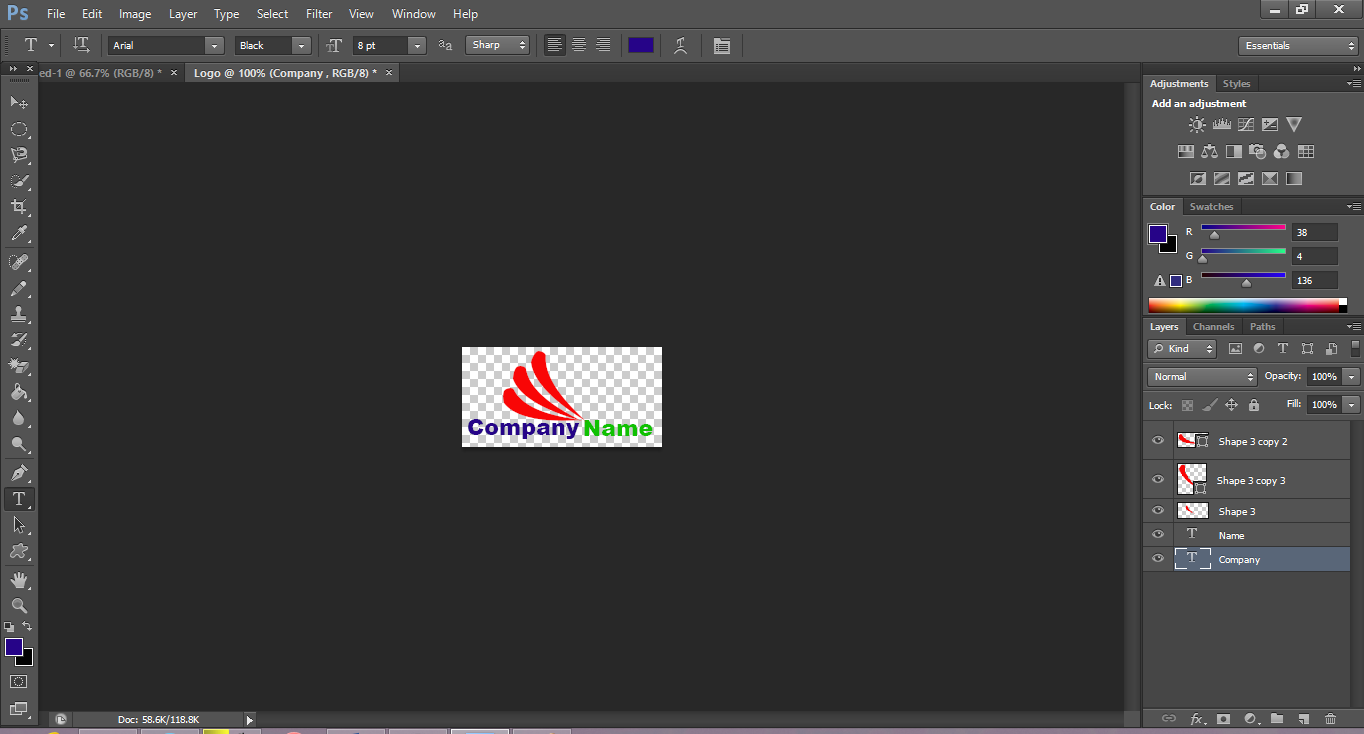This screenshot has width=1364, height=734.
Task: Hide the Name text layer
Action: 1158,534
